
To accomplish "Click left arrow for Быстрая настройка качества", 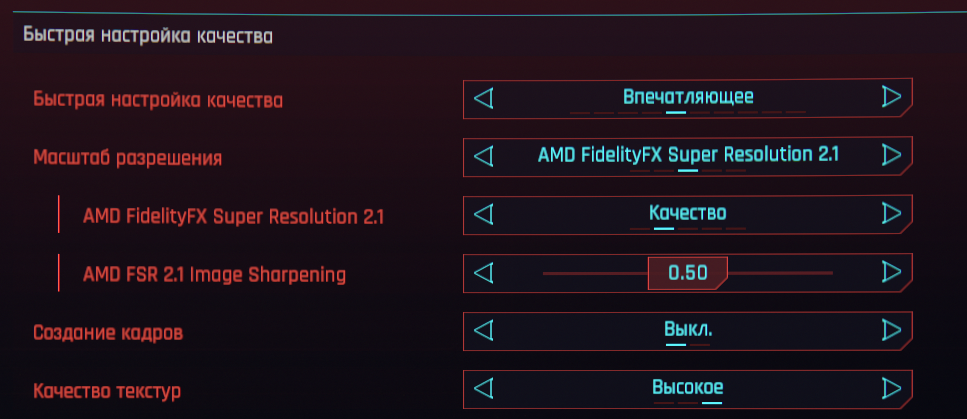I will pyautogui.click(x=484, y=98).
